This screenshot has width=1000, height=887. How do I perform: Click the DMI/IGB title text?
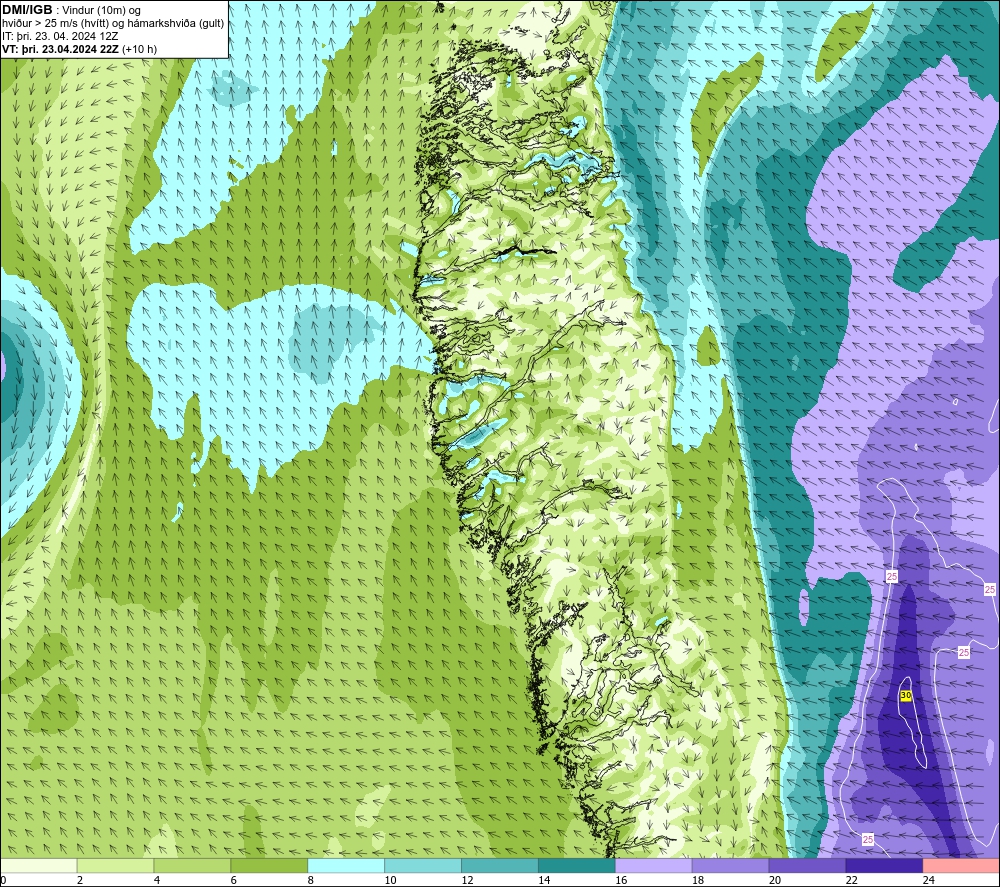click(x=27, y=10)
